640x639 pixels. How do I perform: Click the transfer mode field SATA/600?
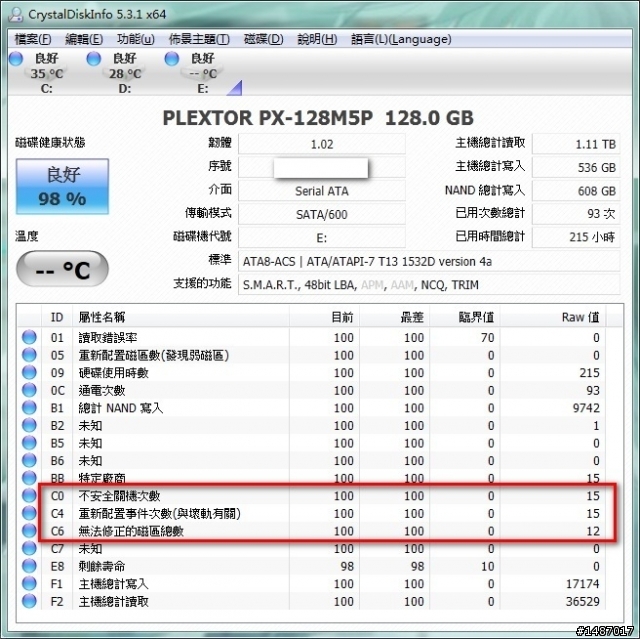click(x=322, y=214)
